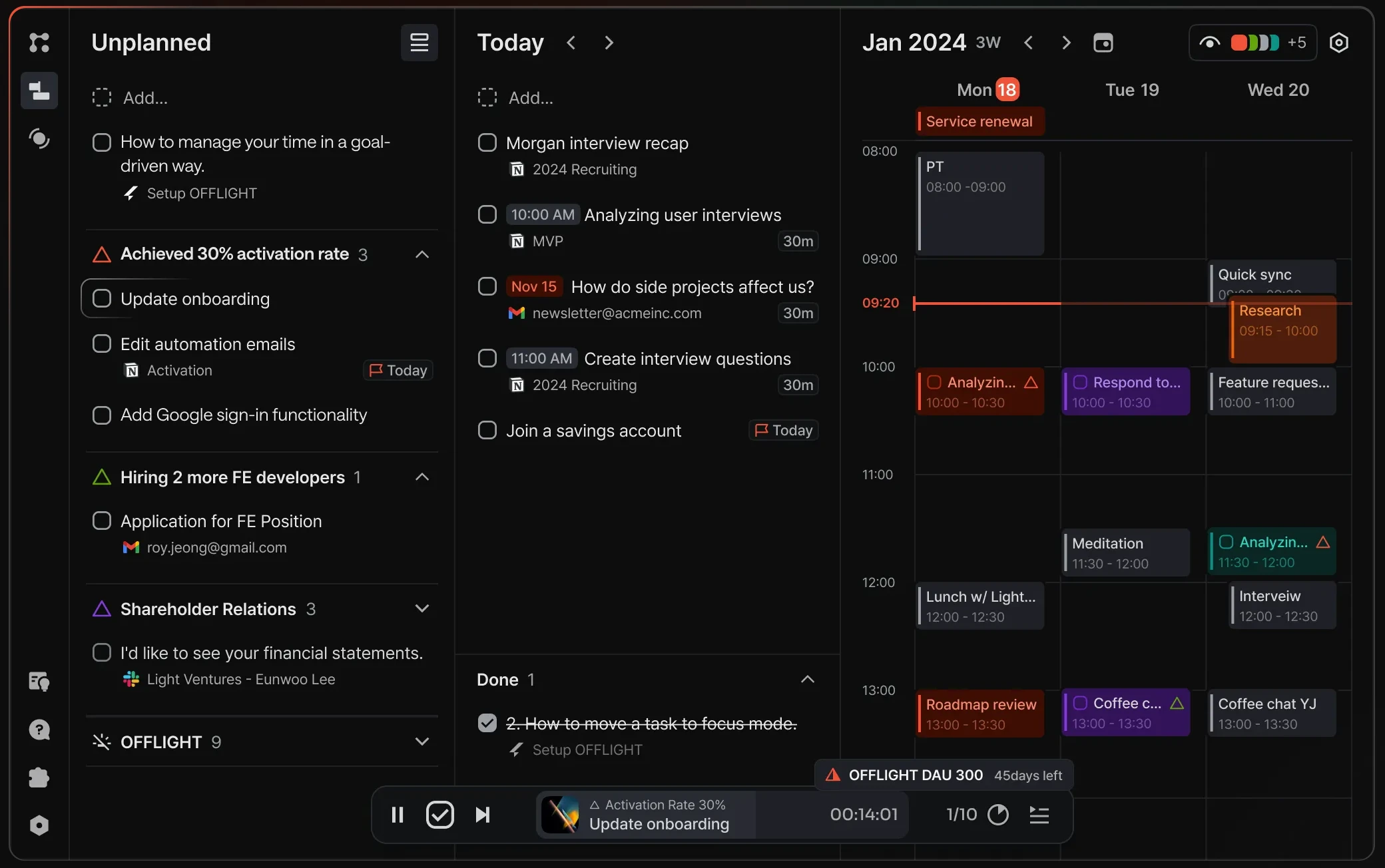
Task: Check off Morgan interview recap task
Action: pyautogui.click(x=487, y=143)
